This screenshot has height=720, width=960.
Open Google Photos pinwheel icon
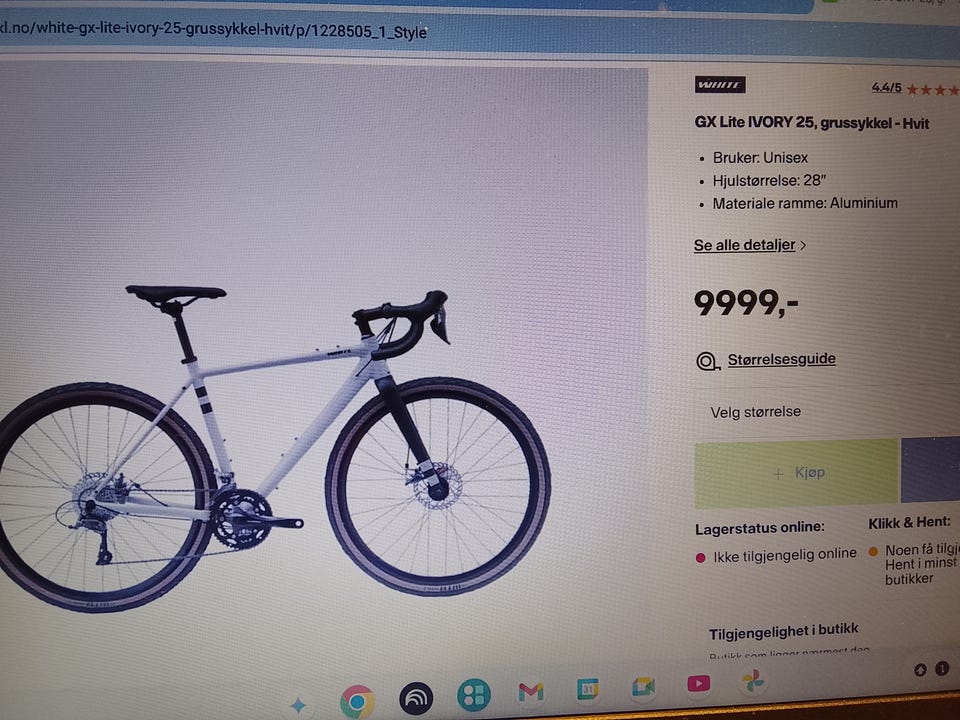(x=752, y=681)
